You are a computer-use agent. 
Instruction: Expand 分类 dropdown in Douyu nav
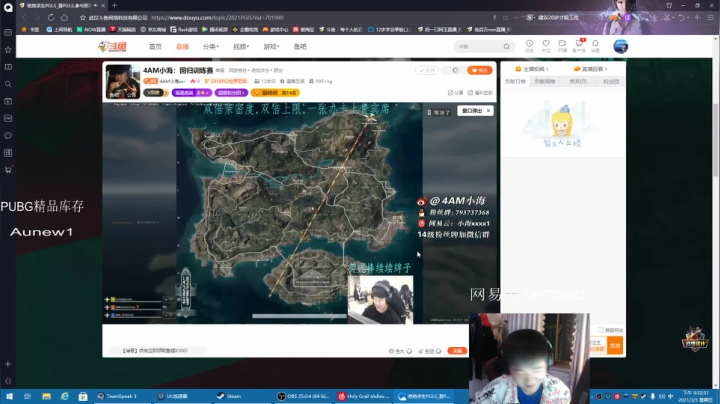tap(210, 46)
